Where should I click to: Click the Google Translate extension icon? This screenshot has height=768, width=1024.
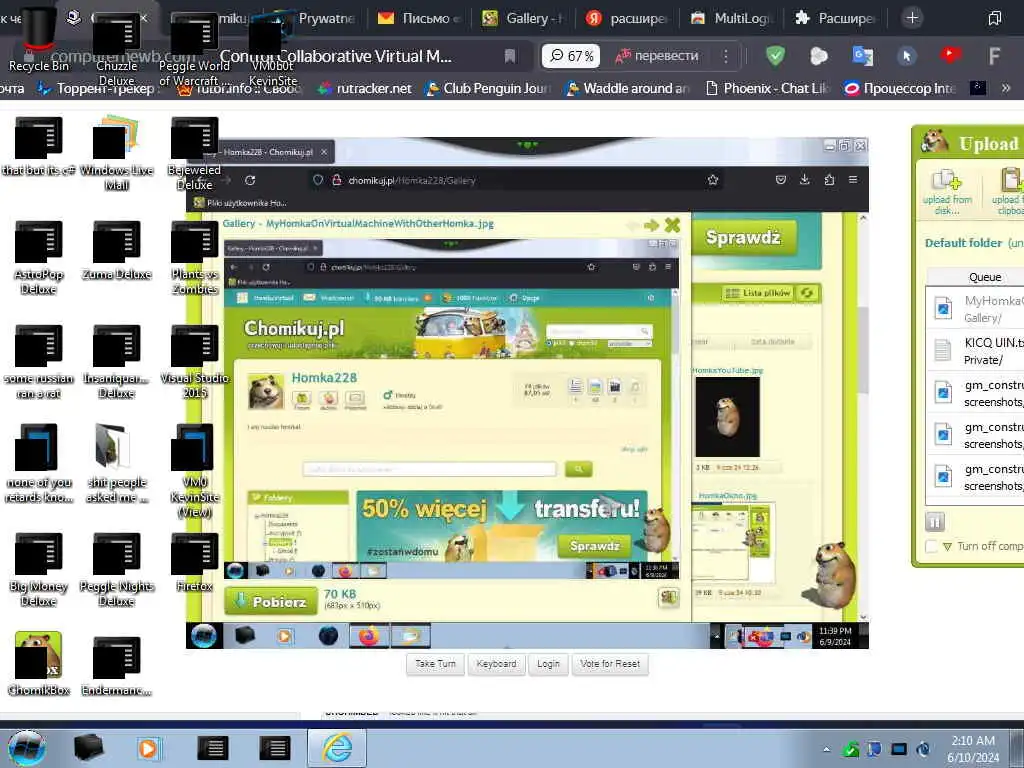pyautogui.click(x=863, y=56)
